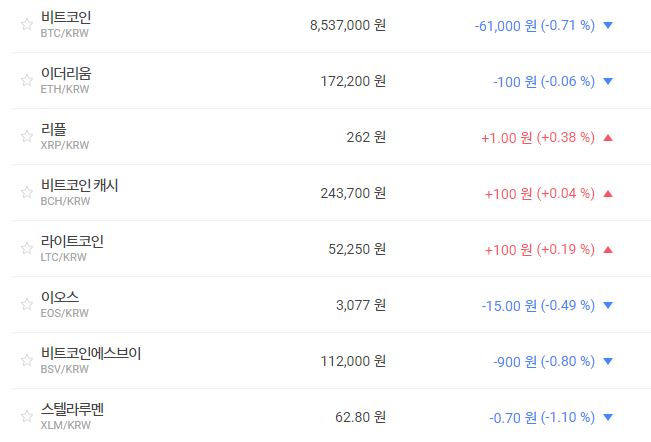Star Bitcoin BTC/KRW as favorite
Screen dimensions: 651x442
tap(27, 25)
